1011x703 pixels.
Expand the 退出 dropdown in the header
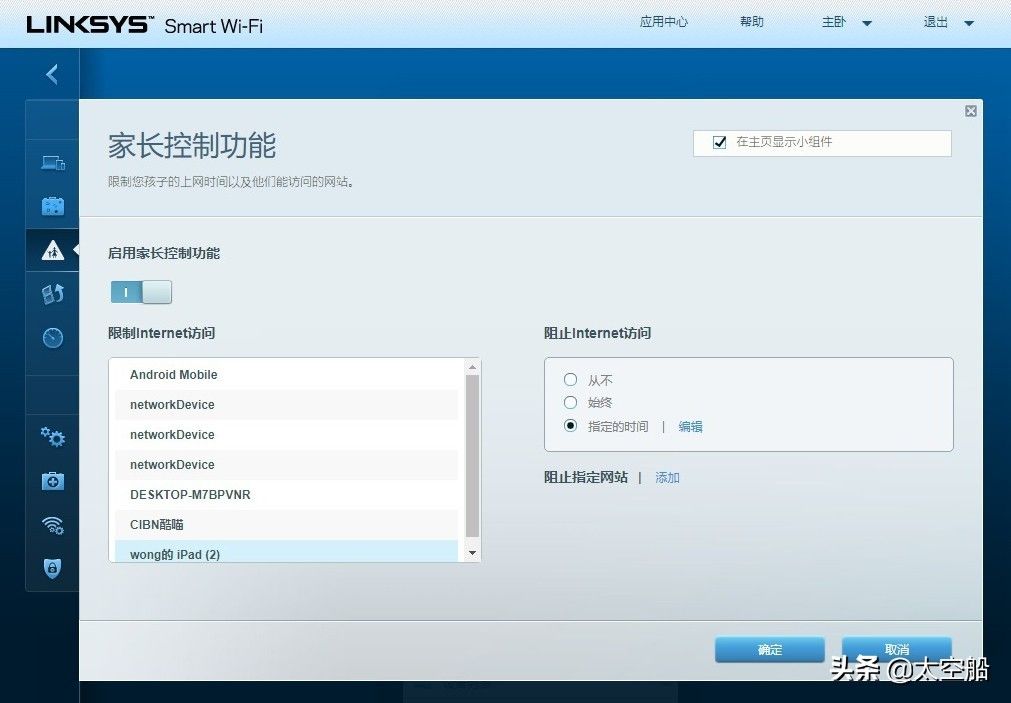coord(948,22)
